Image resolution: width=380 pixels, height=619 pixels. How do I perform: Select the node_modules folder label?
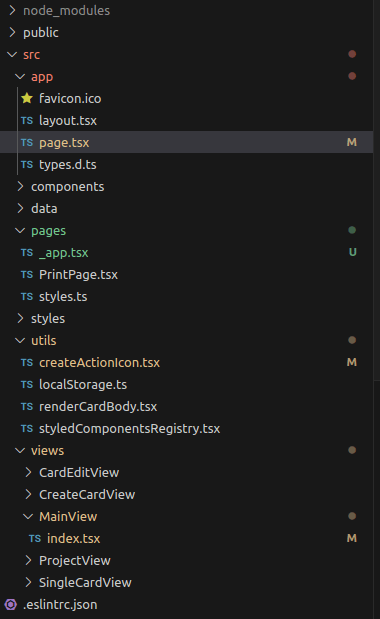coord(67,10)
